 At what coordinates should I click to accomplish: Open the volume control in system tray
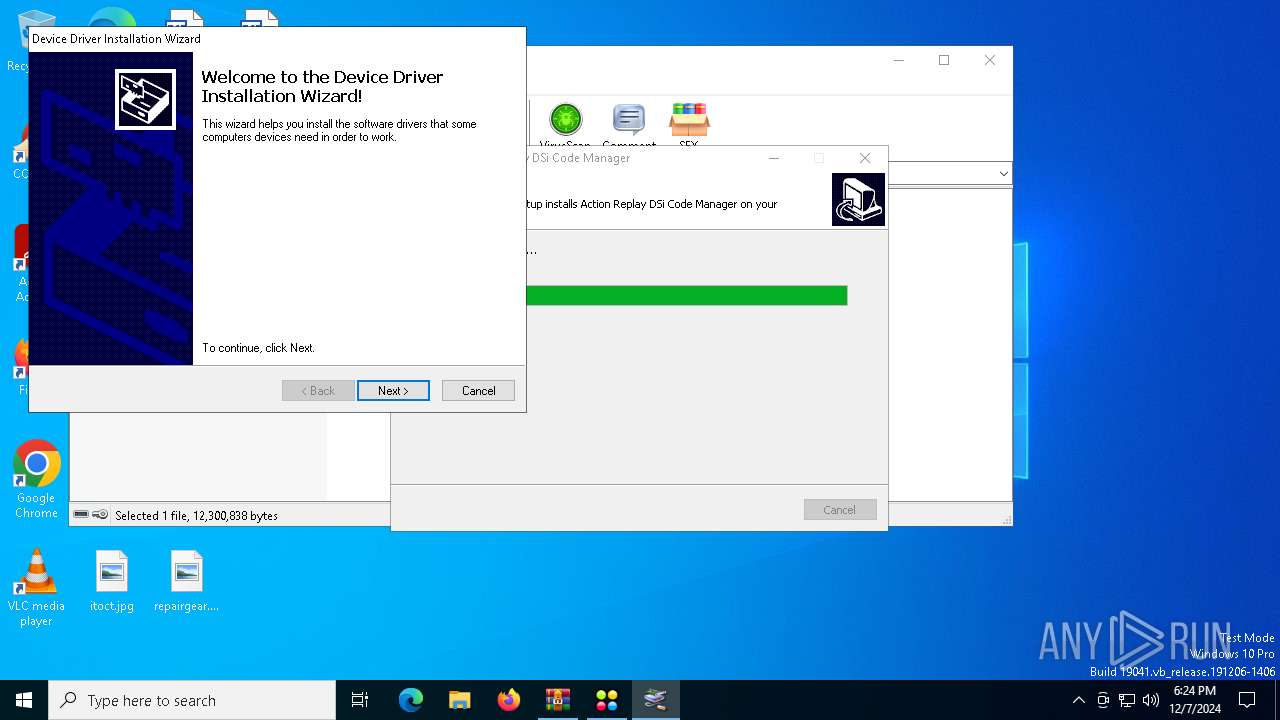1151,700
